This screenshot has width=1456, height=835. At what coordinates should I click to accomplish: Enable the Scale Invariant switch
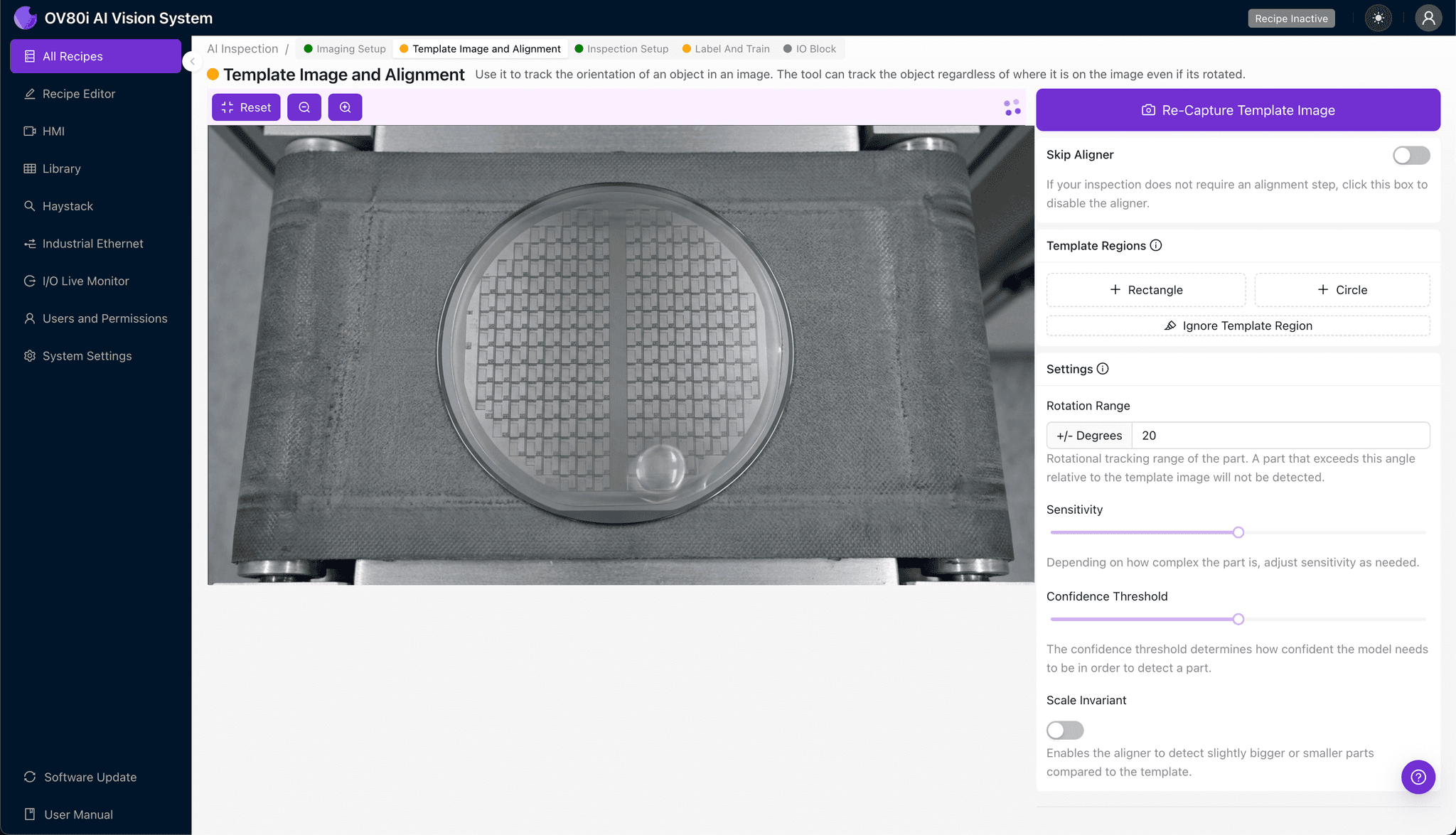click(1065, 730)
